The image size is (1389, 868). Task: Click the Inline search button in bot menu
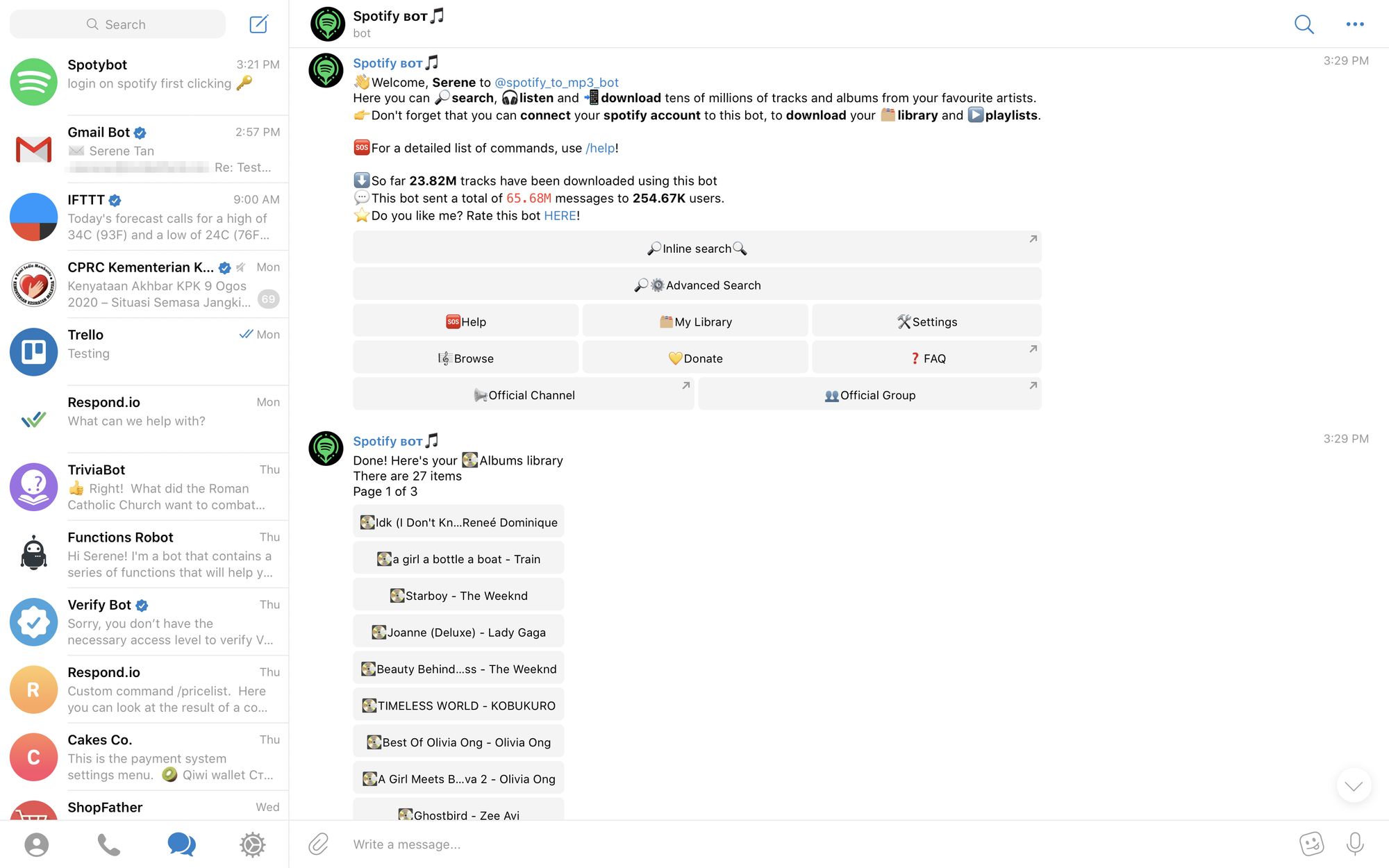point(697,248)
